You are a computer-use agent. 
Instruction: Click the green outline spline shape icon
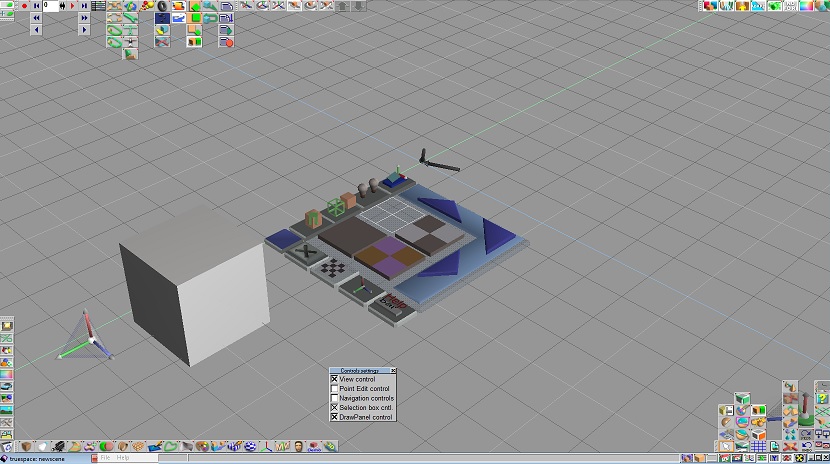coord(170,447)
